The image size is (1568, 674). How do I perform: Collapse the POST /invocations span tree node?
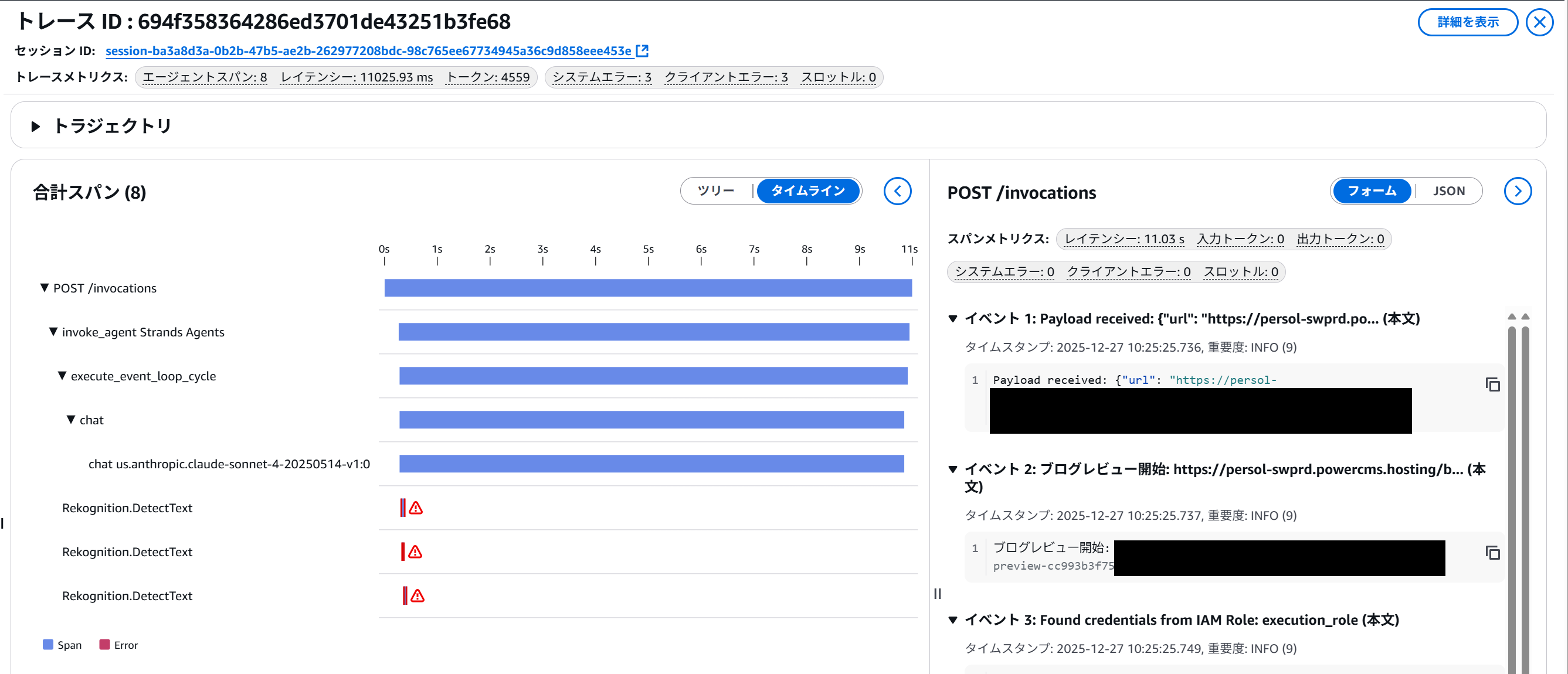(45, 288)
